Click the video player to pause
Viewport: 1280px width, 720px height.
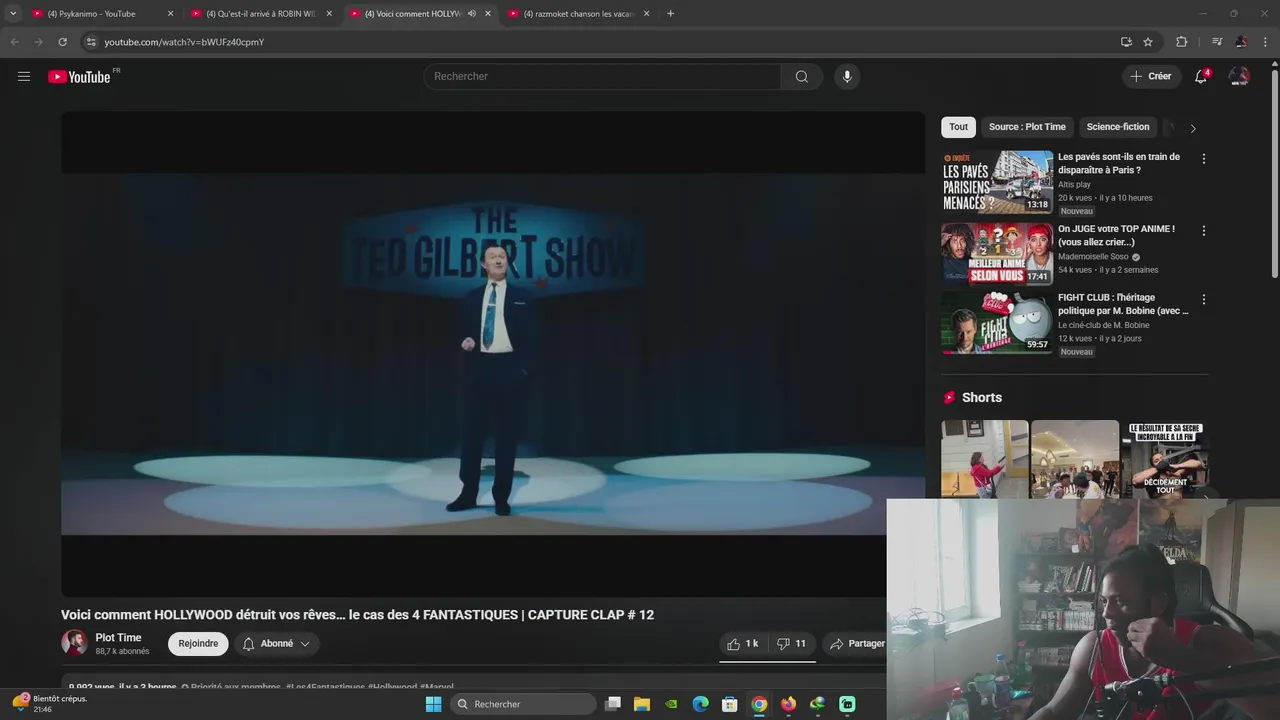(x=493, y=354)
